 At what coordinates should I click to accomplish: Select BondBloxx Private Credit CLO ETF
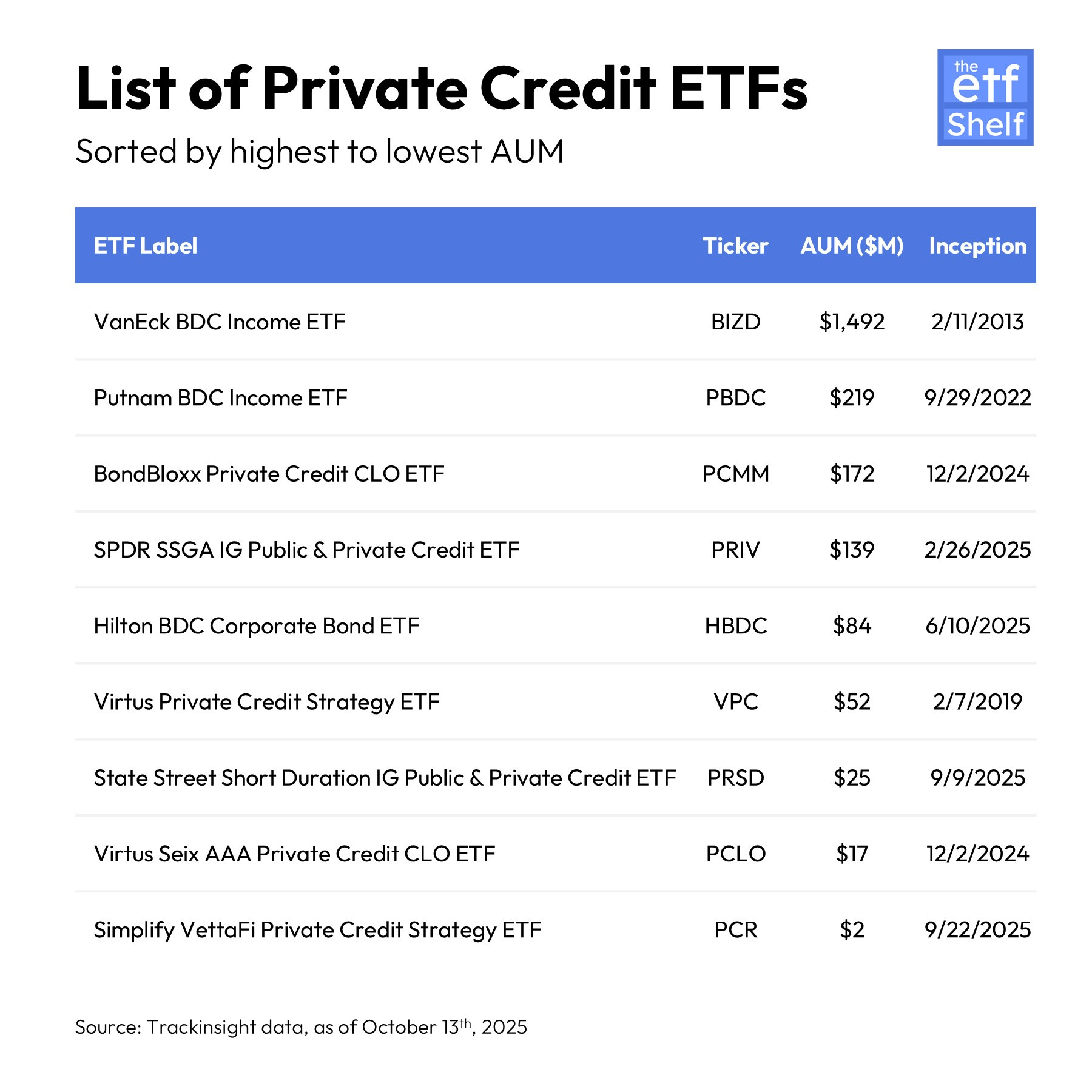coord(269,474)
